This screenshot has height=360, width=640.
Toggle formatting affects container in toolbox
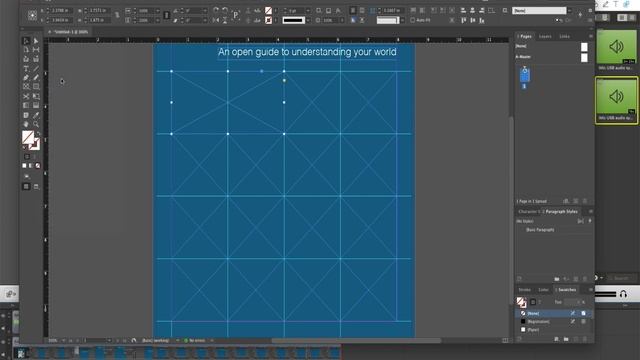coord(27,157)
